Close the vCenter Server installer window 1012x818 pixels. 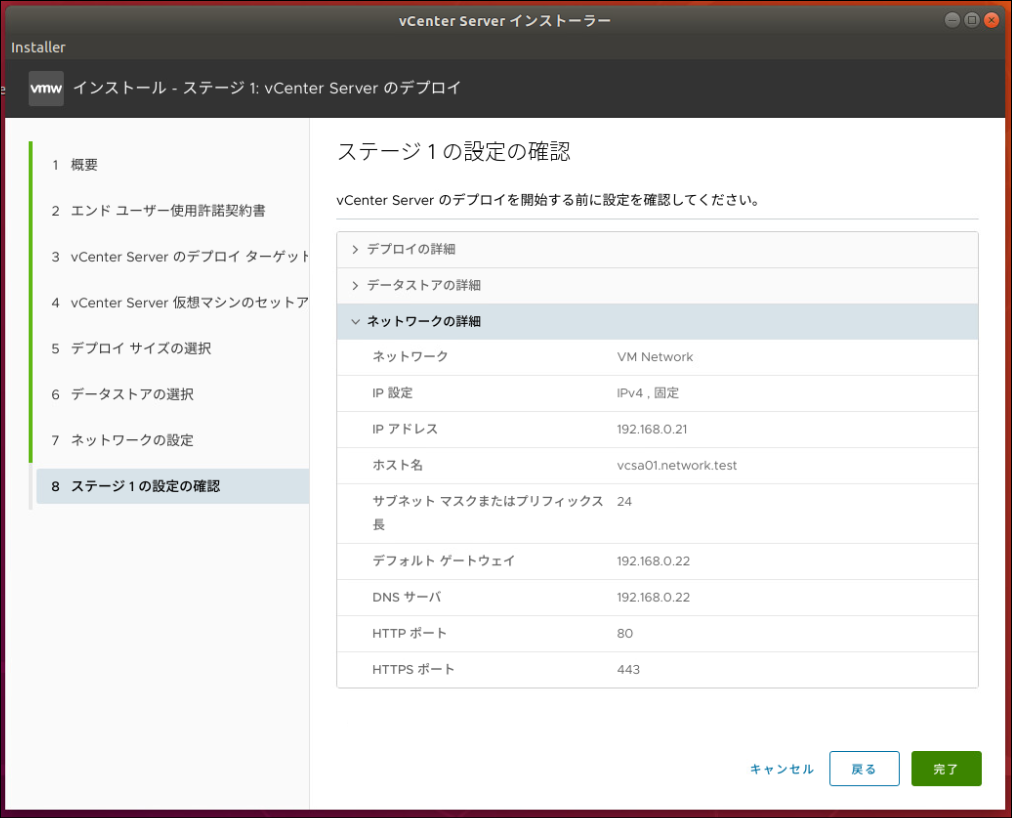992,20
